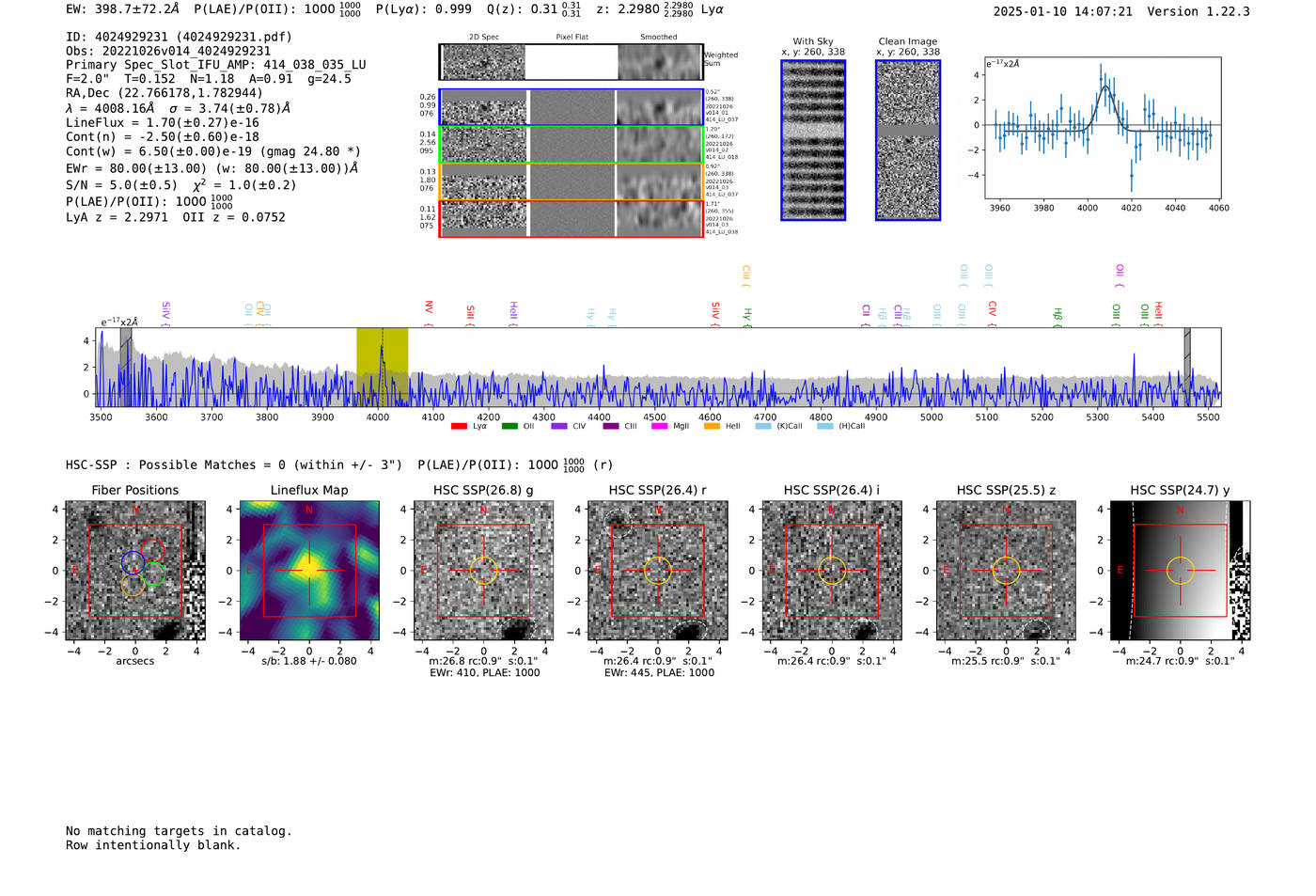The width and height of the screenshot is (1316, 896).
Task: Click the Row intentionally blank text
Action: [x=153, y=844]
